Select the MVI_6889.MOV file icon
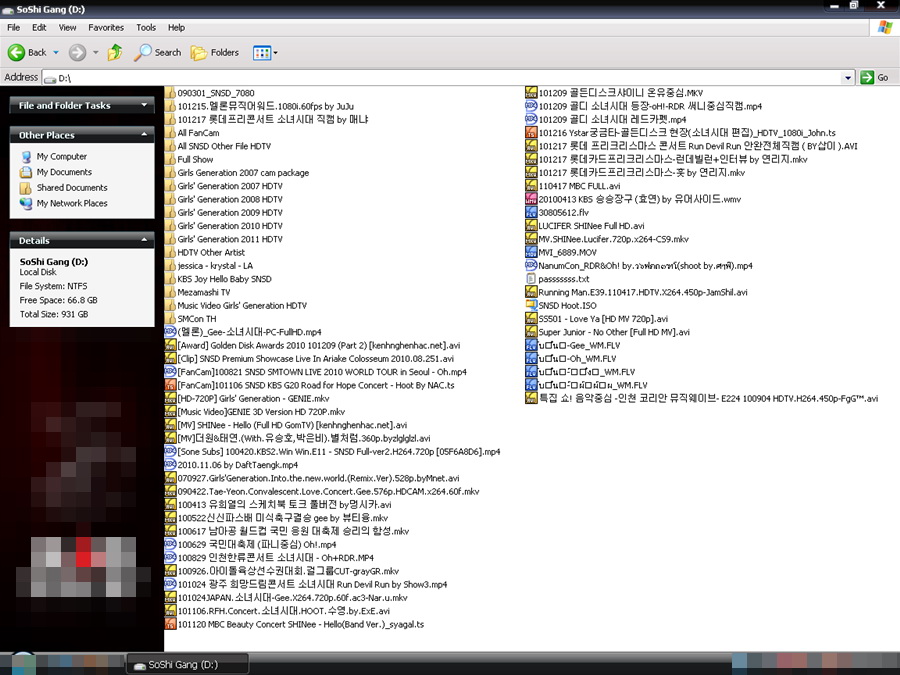Image resolution: width=900 pixels, height=675 pixels. pos(531,252)
